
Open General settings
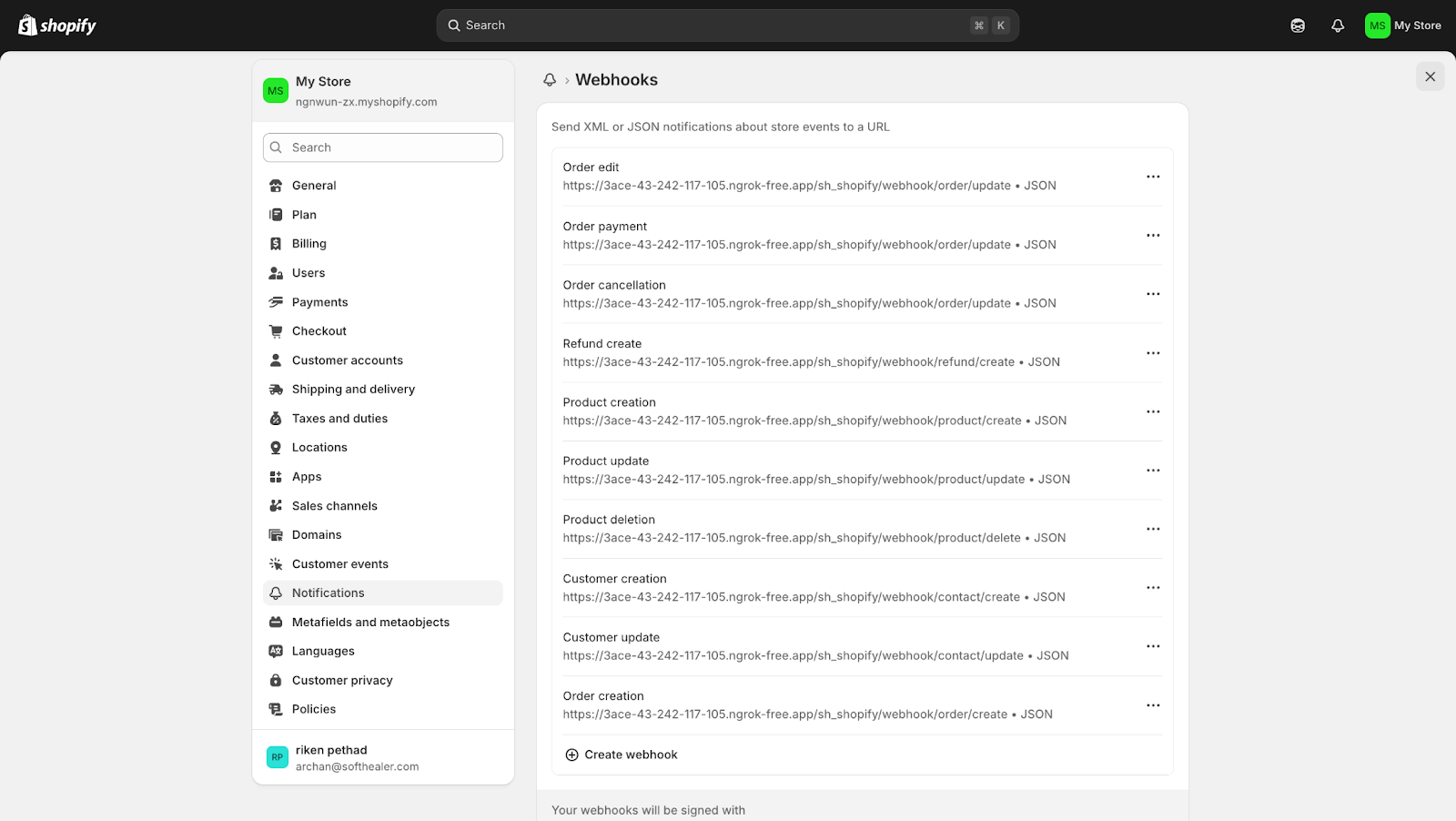pyautogui.click(x=383, y=186)
